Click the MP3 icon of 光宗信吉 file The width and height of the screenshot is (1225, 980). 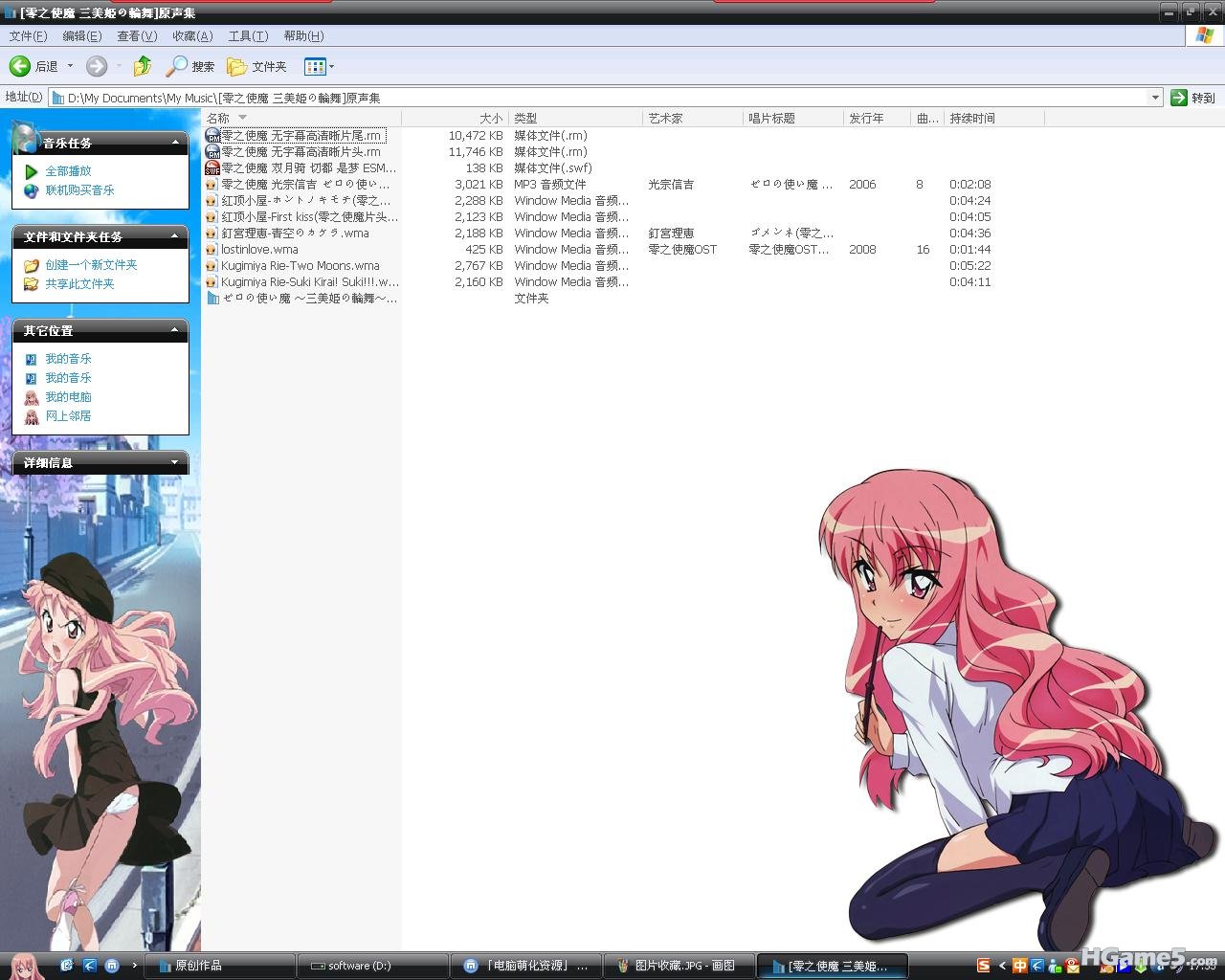(212, 185)
